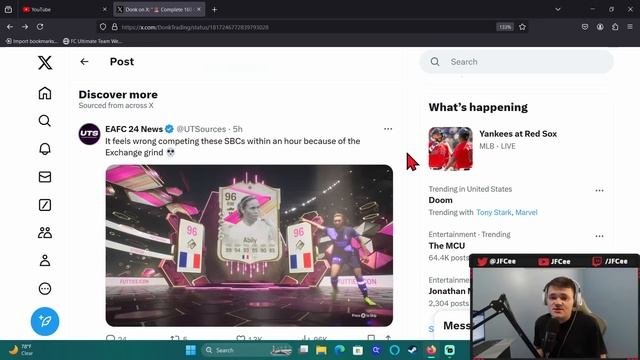640x360 pixels.
Task: Click the browser back arrow
Action: 10,27
